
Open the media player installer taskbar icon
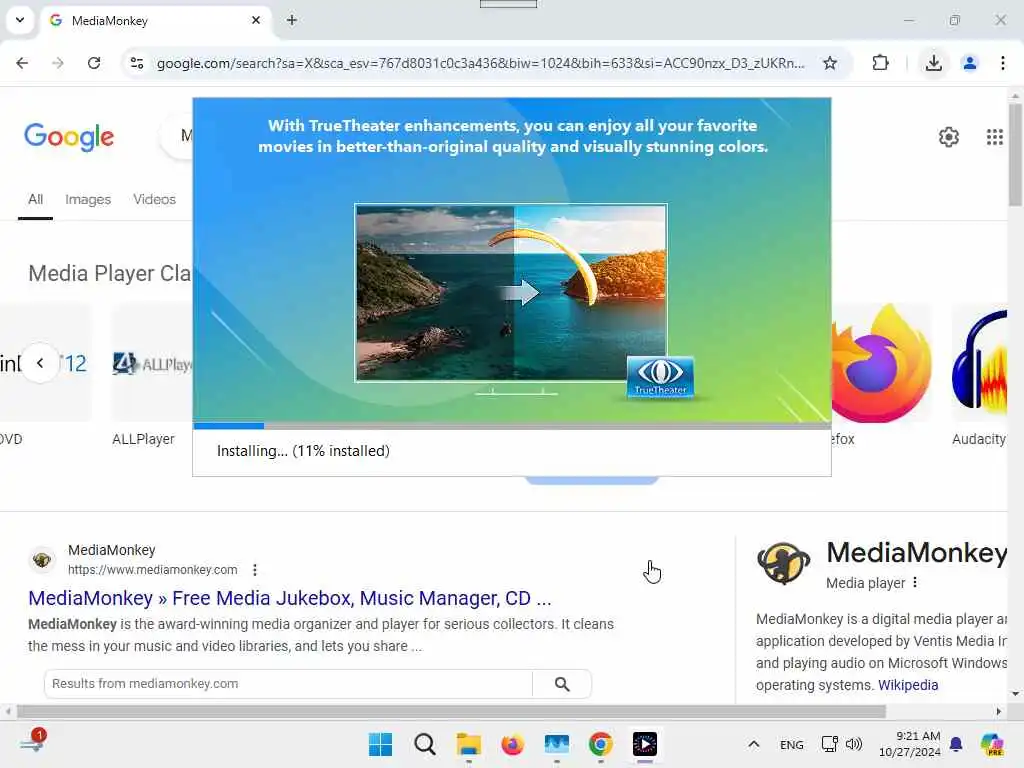pyautogui.click(x=645, y=744)
